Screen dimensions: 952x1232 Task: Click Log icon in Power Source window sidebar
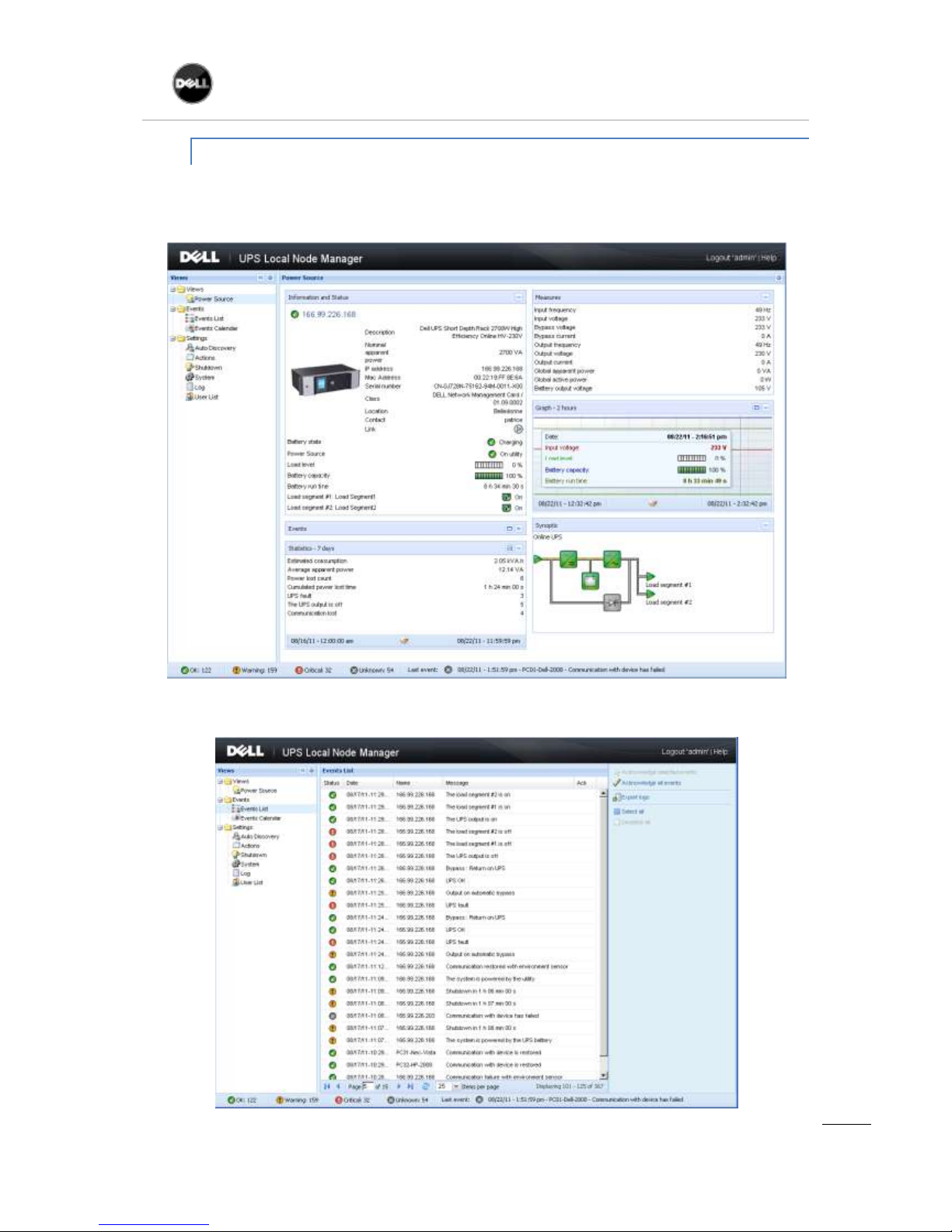coord(190,386)
